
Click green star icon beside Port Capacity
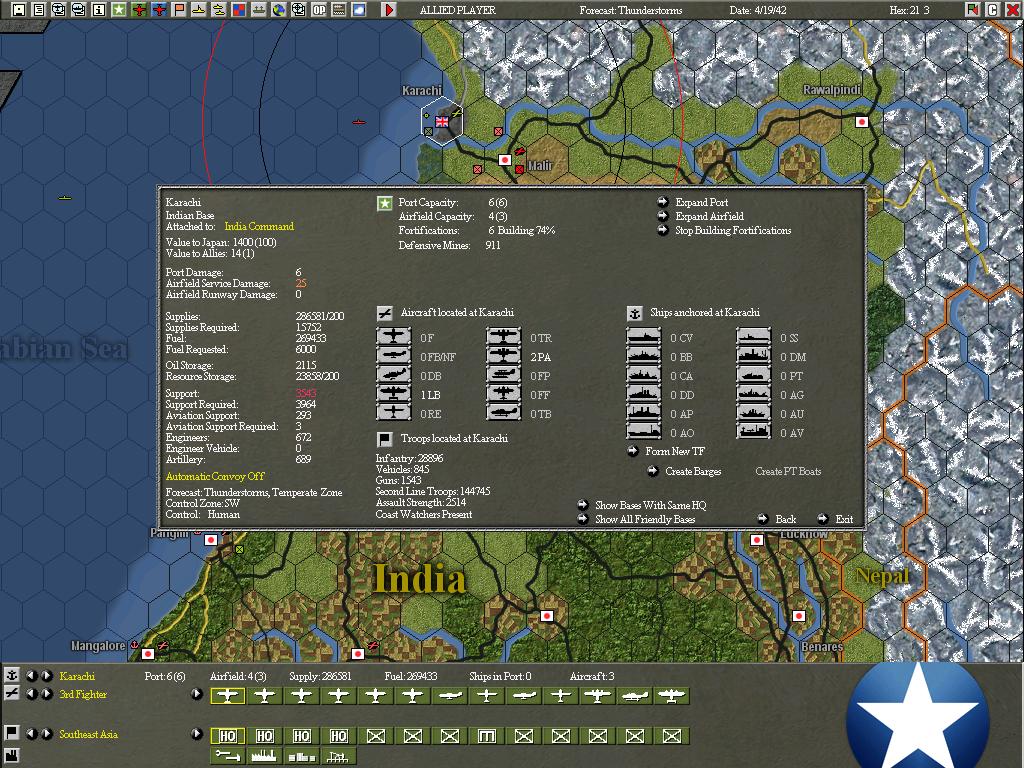coord(385,203)
